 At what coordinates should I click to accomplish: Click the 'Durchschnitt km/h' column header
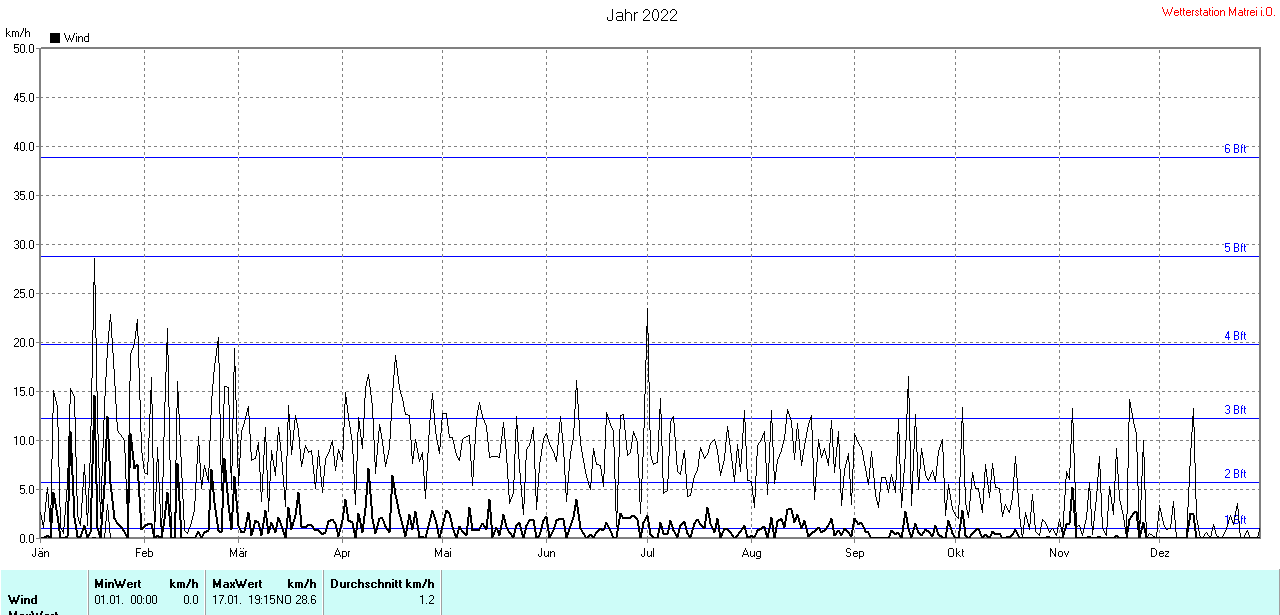click(382, 584)
